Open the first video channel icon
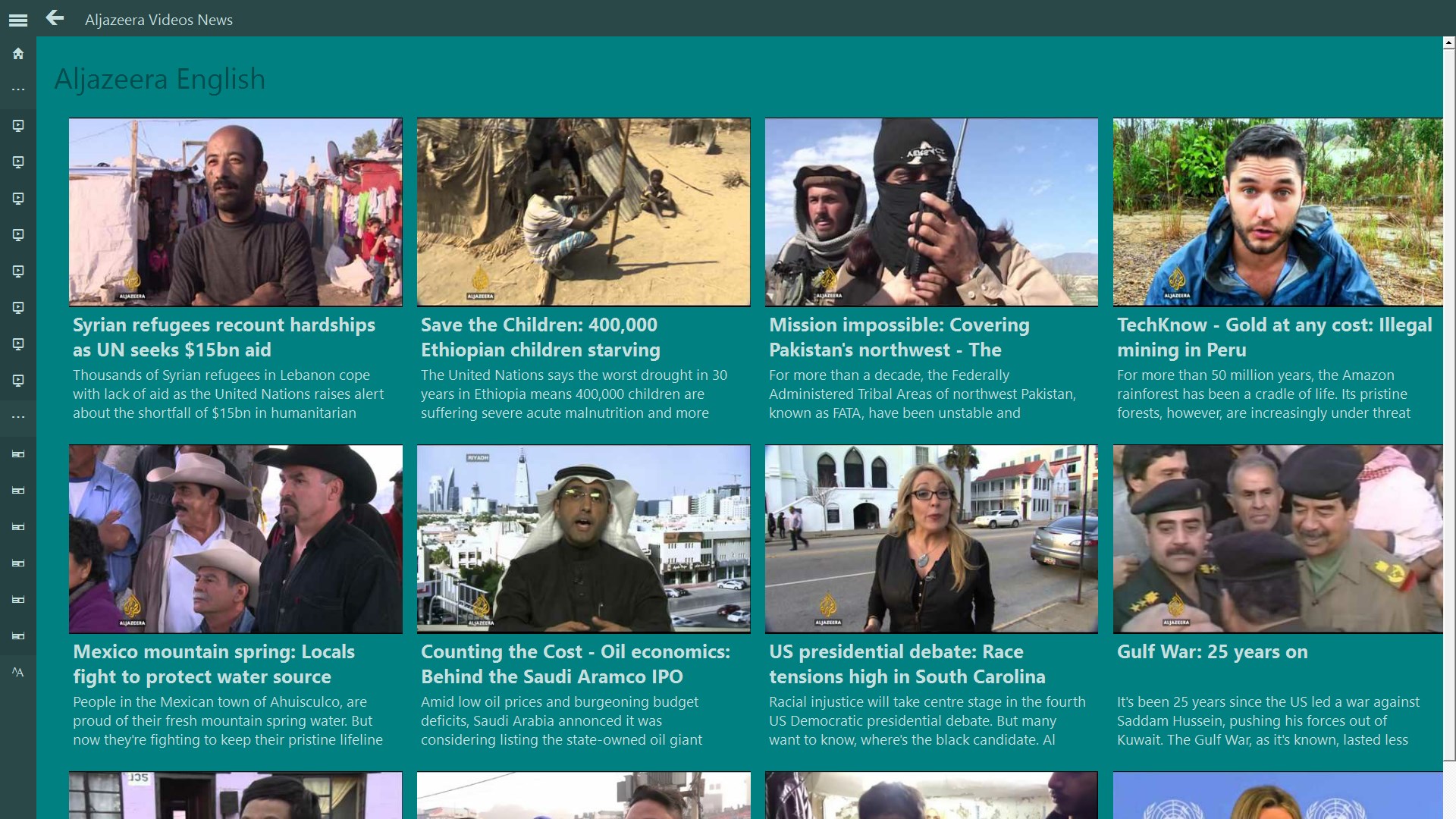The image size is (1456, 819). pos(18,126)
